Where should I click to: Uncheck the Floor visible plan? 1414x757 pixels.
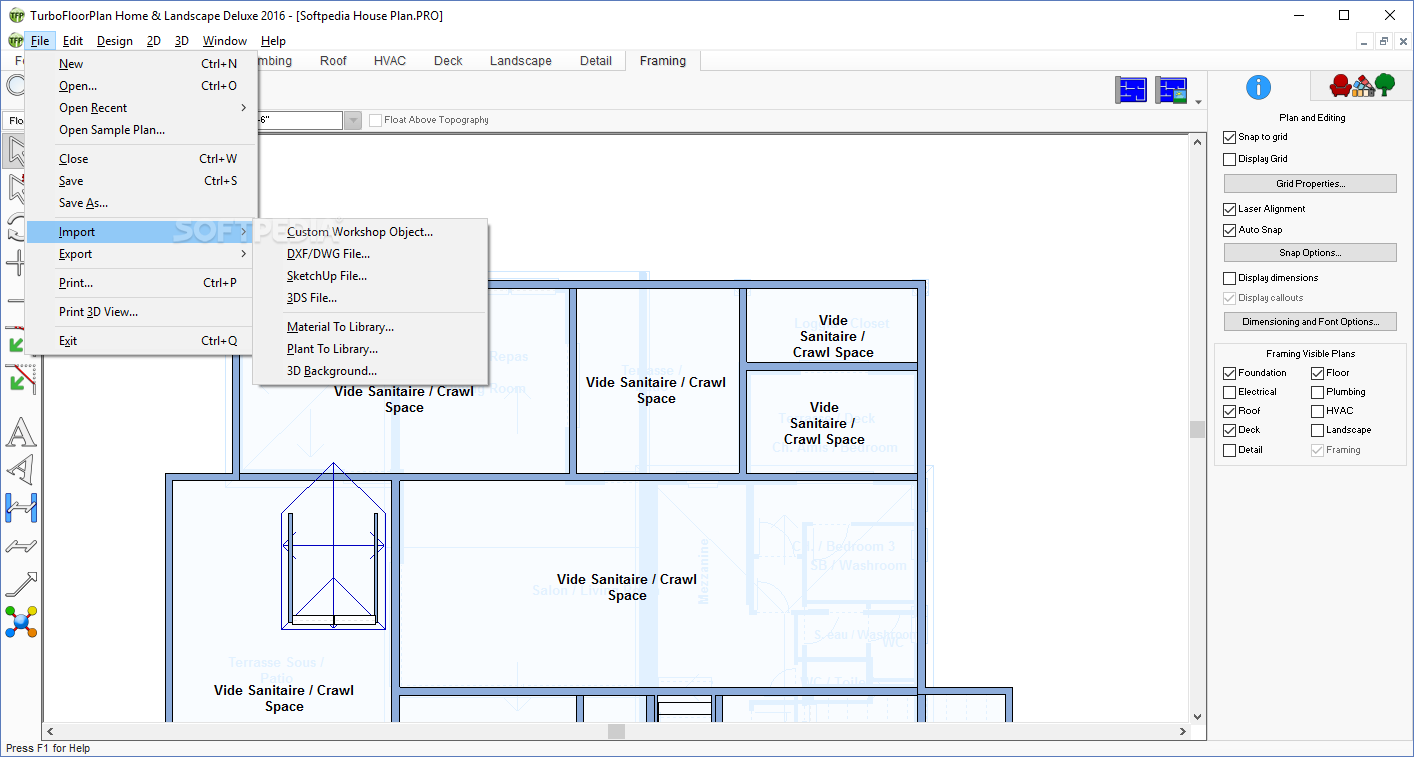(x=1318, y=373)
